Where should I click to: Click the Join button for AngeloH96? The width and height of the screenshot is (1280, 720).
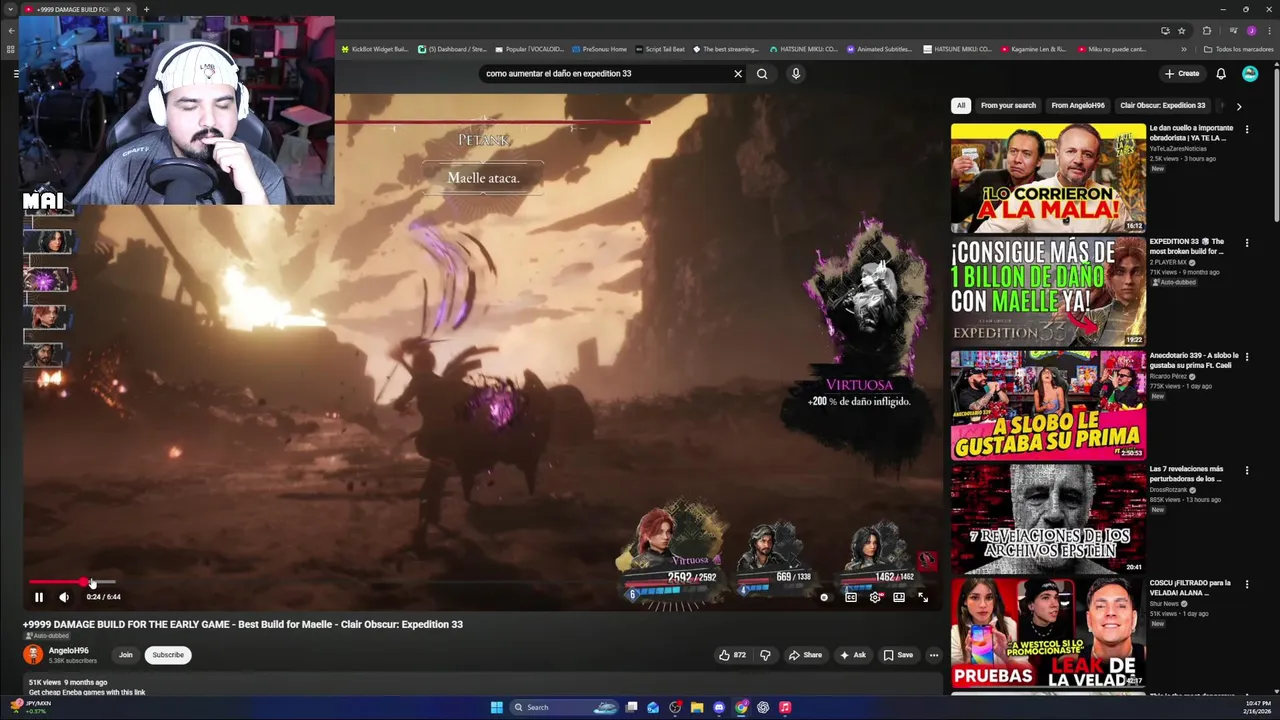(x=126, y=655)
